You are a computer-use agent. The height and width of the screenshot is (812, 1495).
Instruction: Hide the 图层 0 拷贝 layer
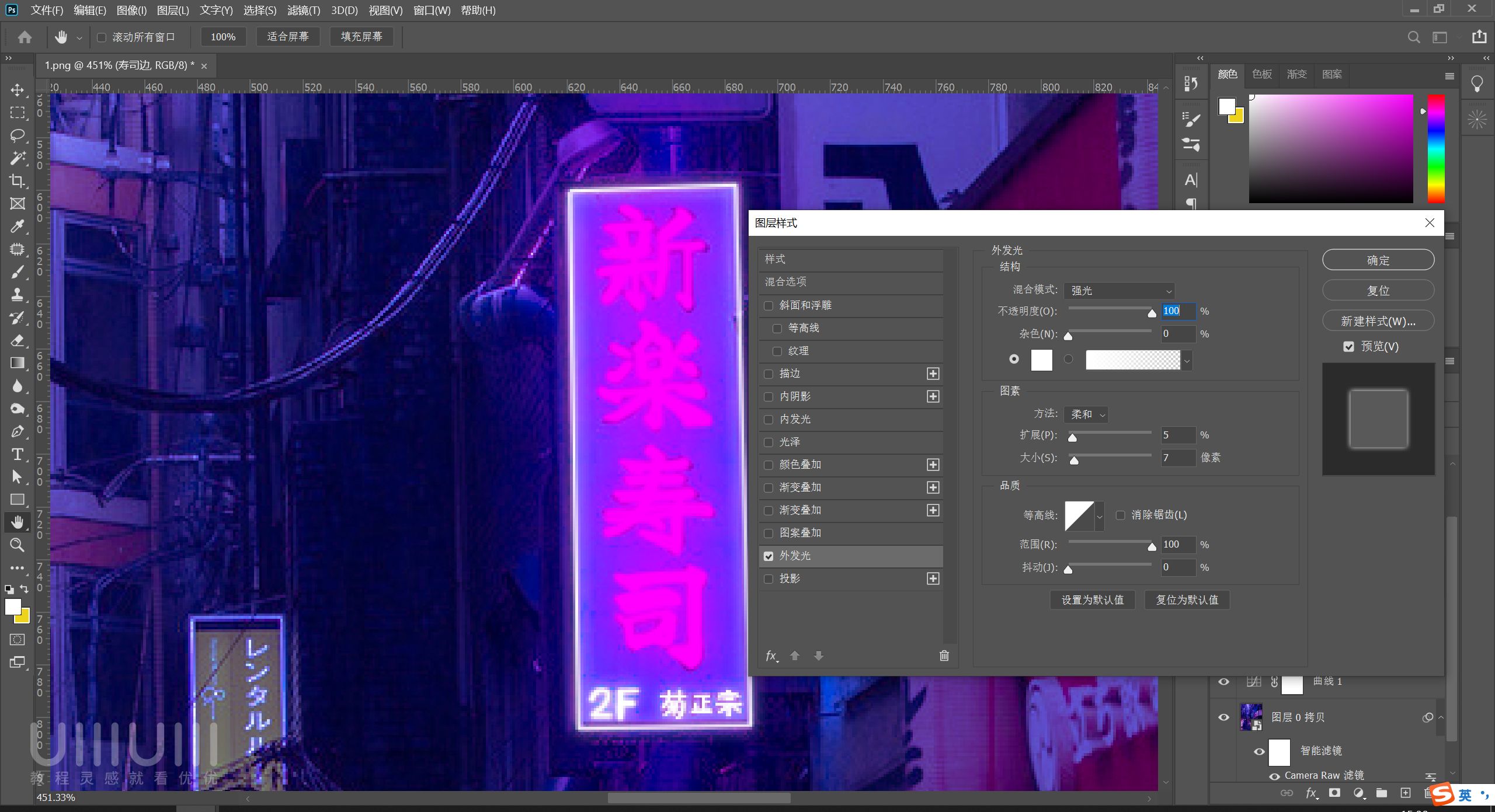click(x=1223, y=717)
